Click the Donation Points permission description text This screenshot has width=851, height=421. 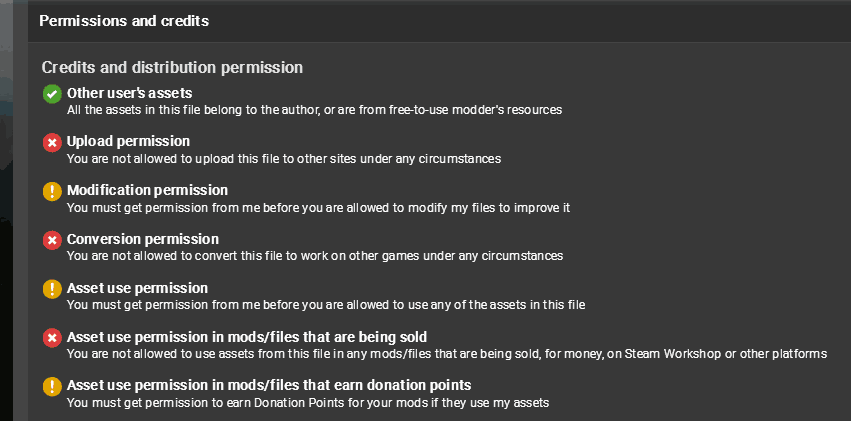308,403
